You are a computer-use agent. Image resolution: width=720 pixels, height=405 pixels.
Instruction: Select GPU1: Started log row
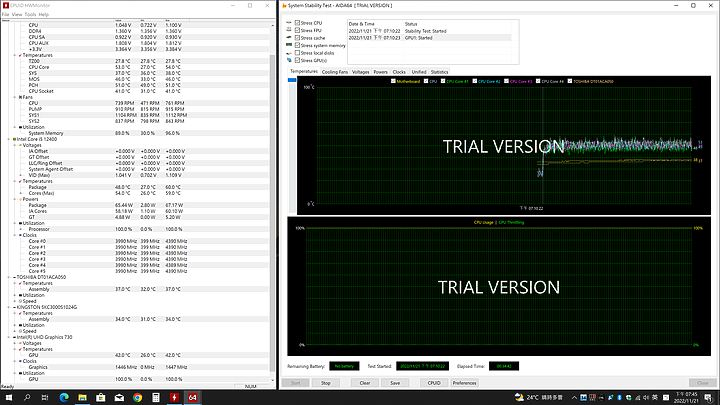click(429, 38)
